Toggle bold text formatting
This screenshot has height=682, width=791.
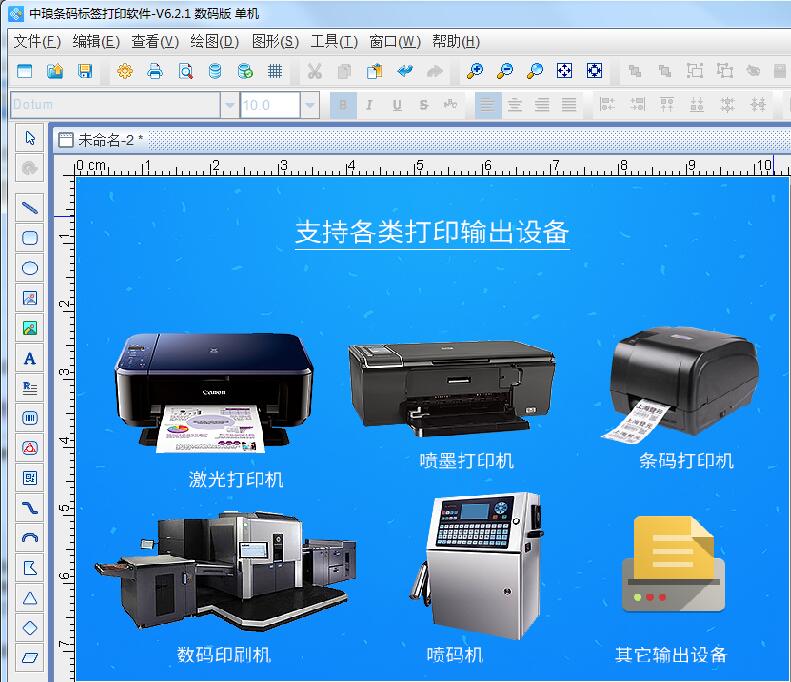tap(342, 105)
